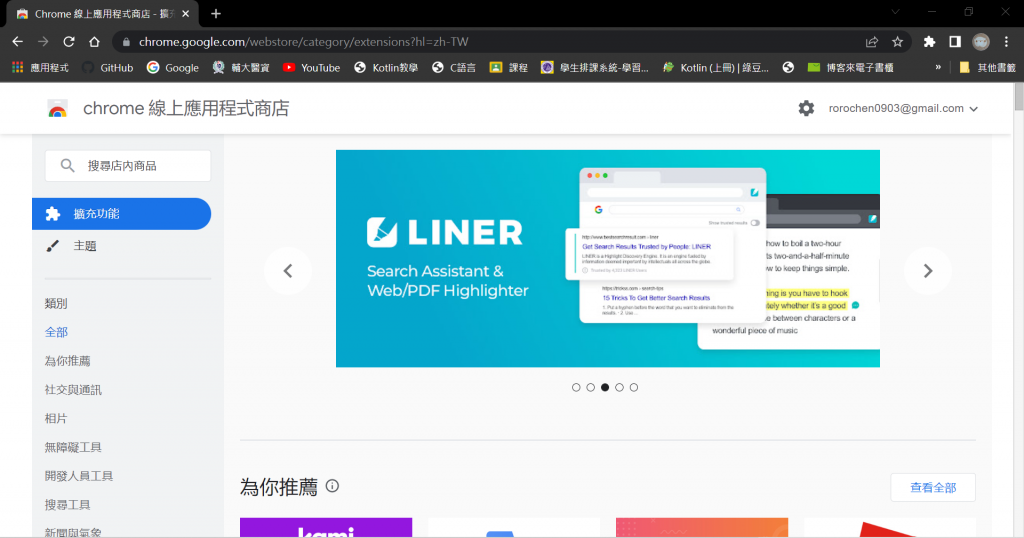Show next carousel banner

[927, 271]
